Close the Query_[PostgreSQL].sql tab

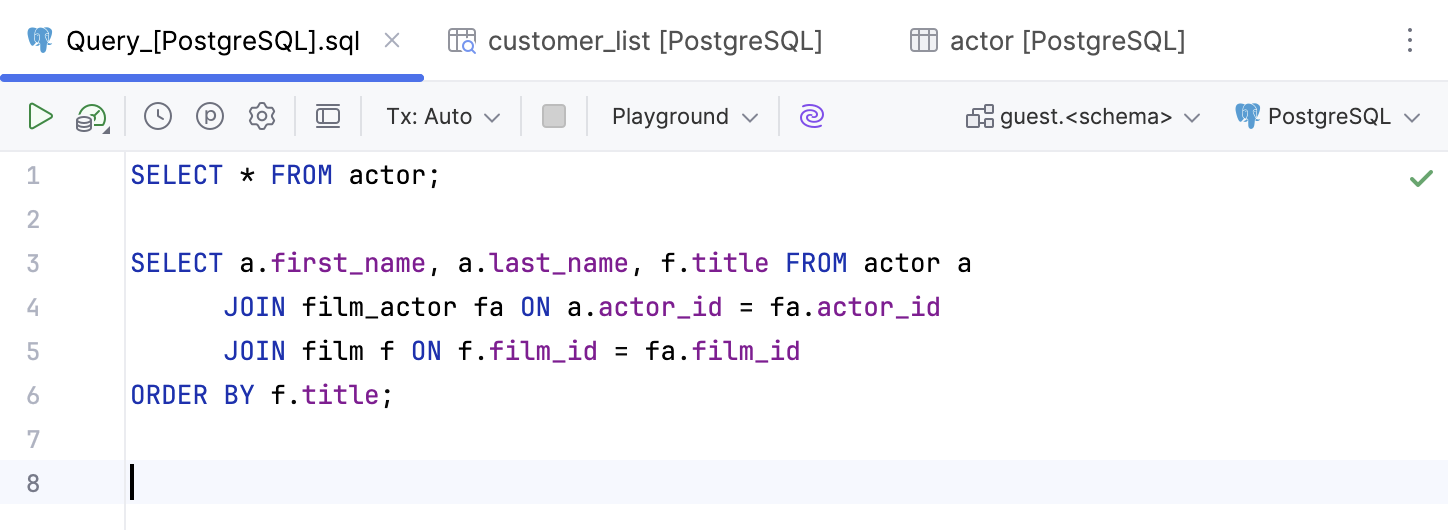pos(392,40)
